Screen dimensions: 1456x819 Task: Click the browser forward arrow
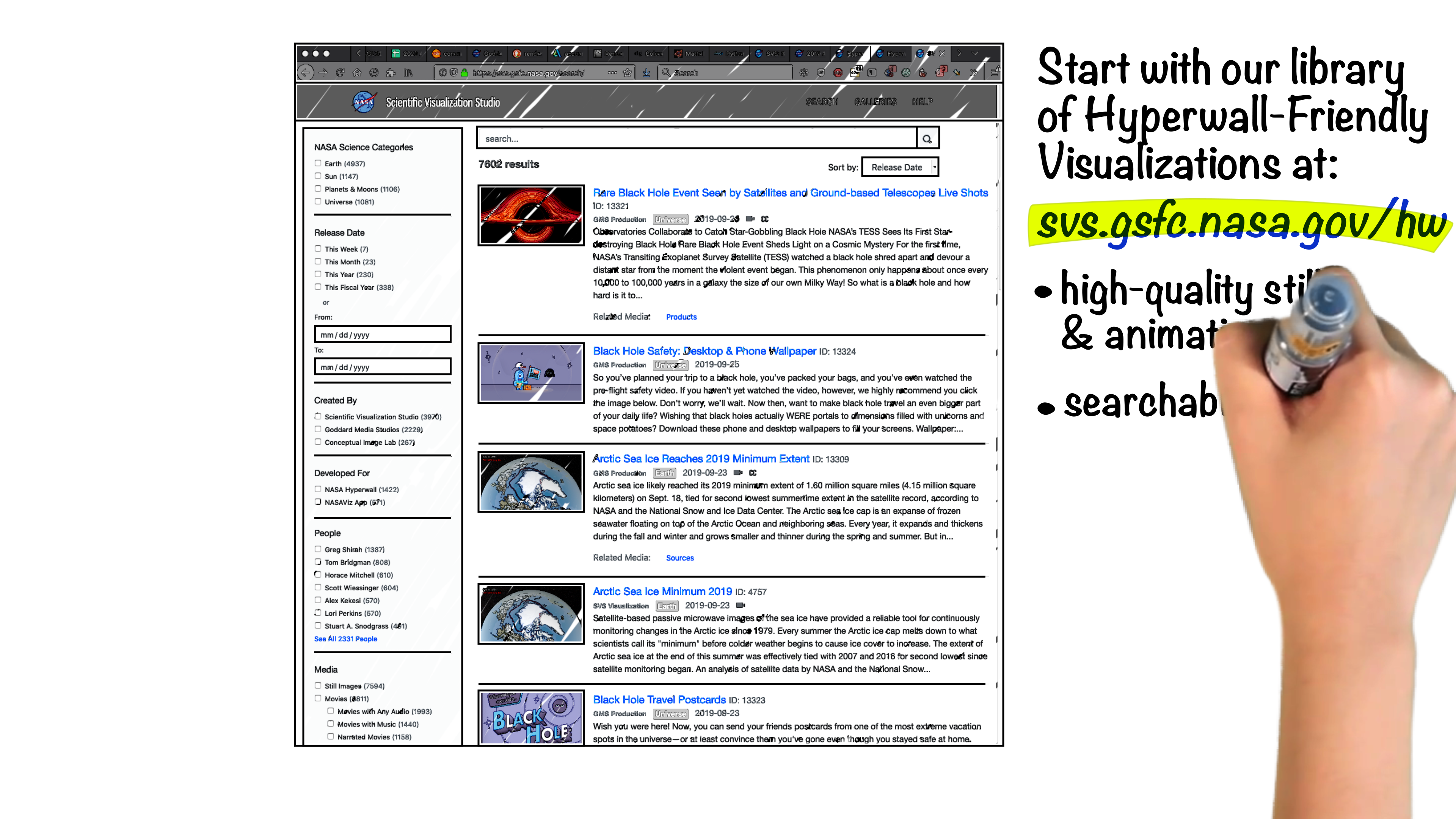pyautogui.click(x=323, y=72)
